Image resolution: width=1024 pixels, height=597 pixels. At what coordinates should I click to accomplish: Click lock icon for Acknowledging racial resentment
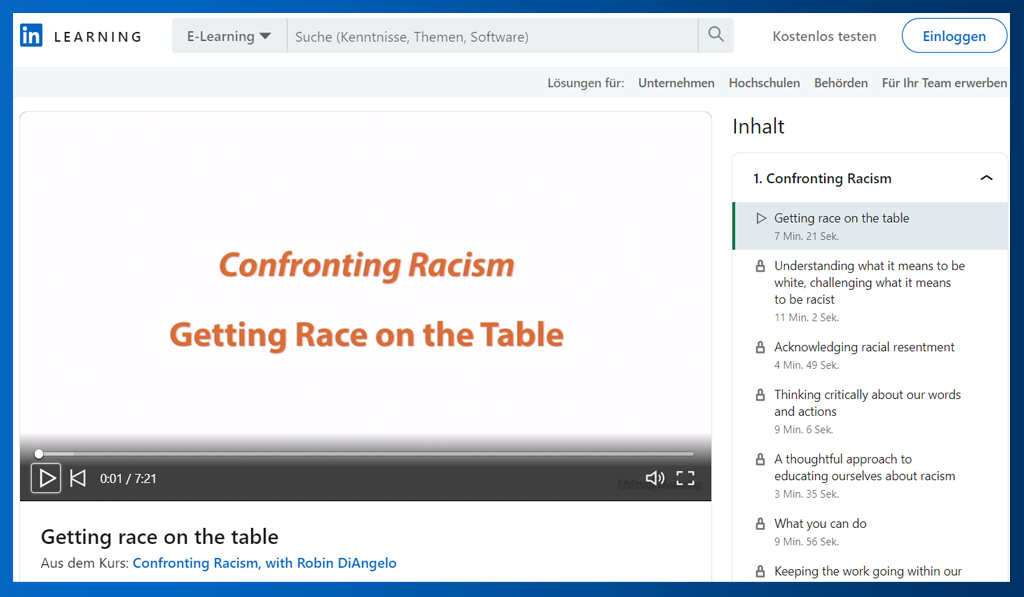click(760, 347)
